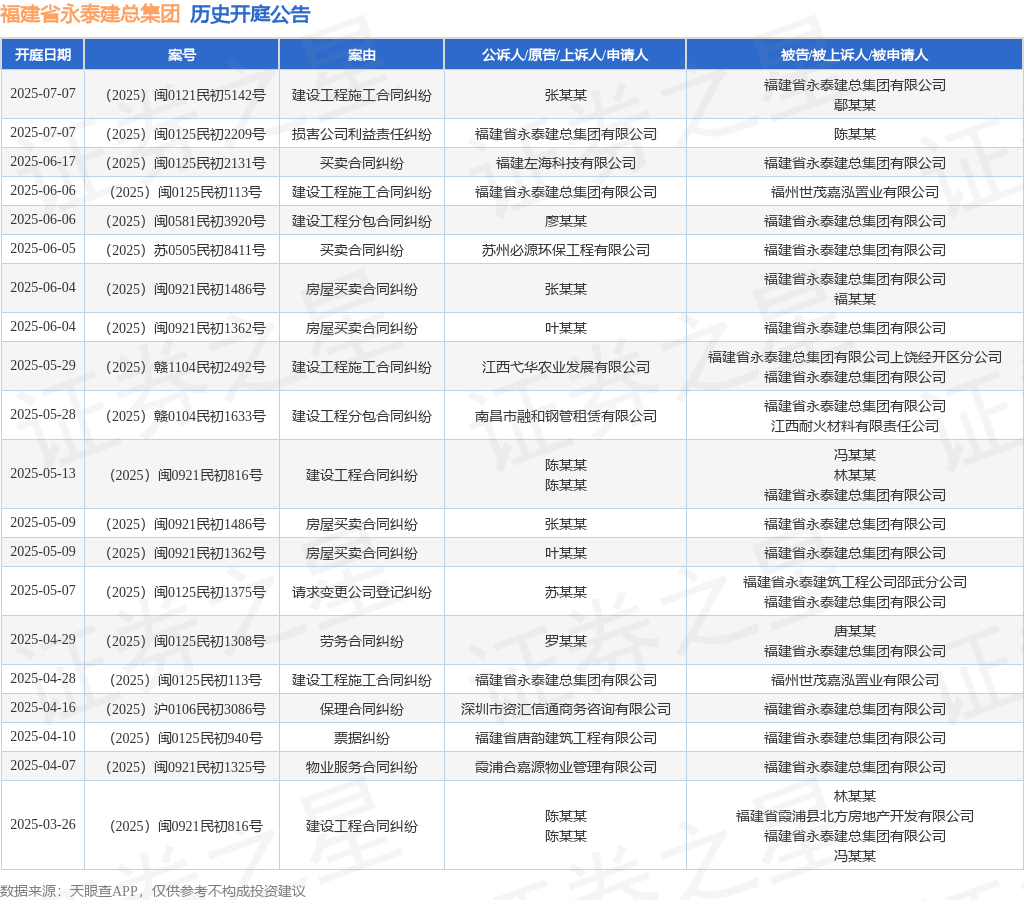Click defendant 福某某
Viewport: 1024px width, 900px height.
click(855, 299)
